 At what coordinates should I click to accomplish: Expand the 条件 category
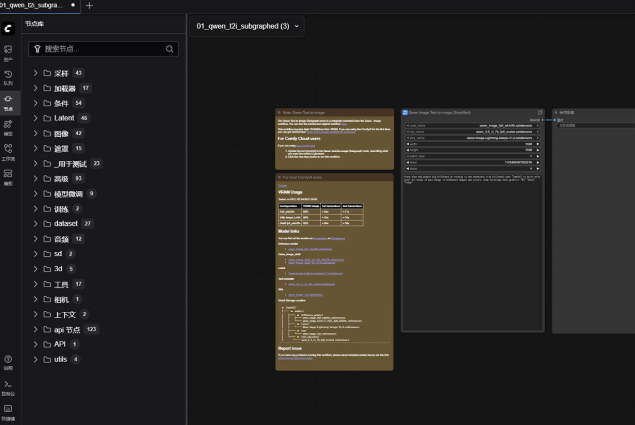point(35,103)
